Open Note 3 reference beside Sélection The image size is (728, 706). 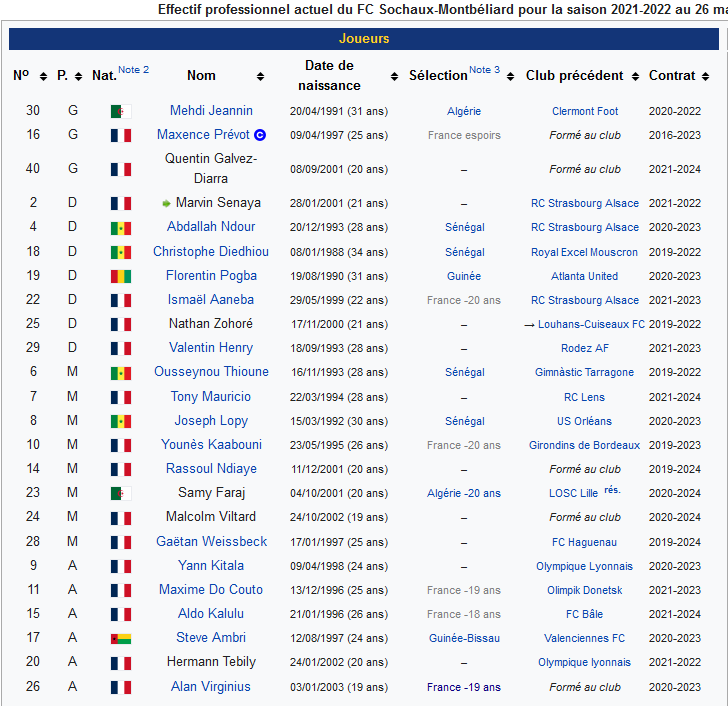click(484, 70)
